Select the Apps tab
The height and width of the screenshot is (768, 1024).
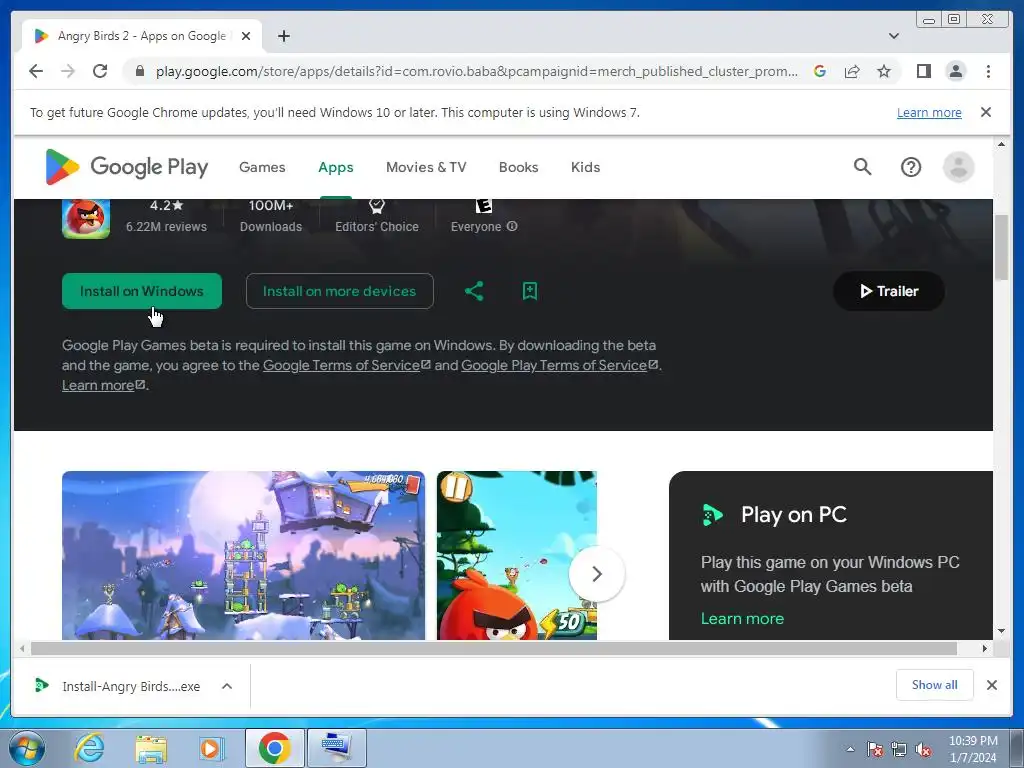[x=336, y=167]
